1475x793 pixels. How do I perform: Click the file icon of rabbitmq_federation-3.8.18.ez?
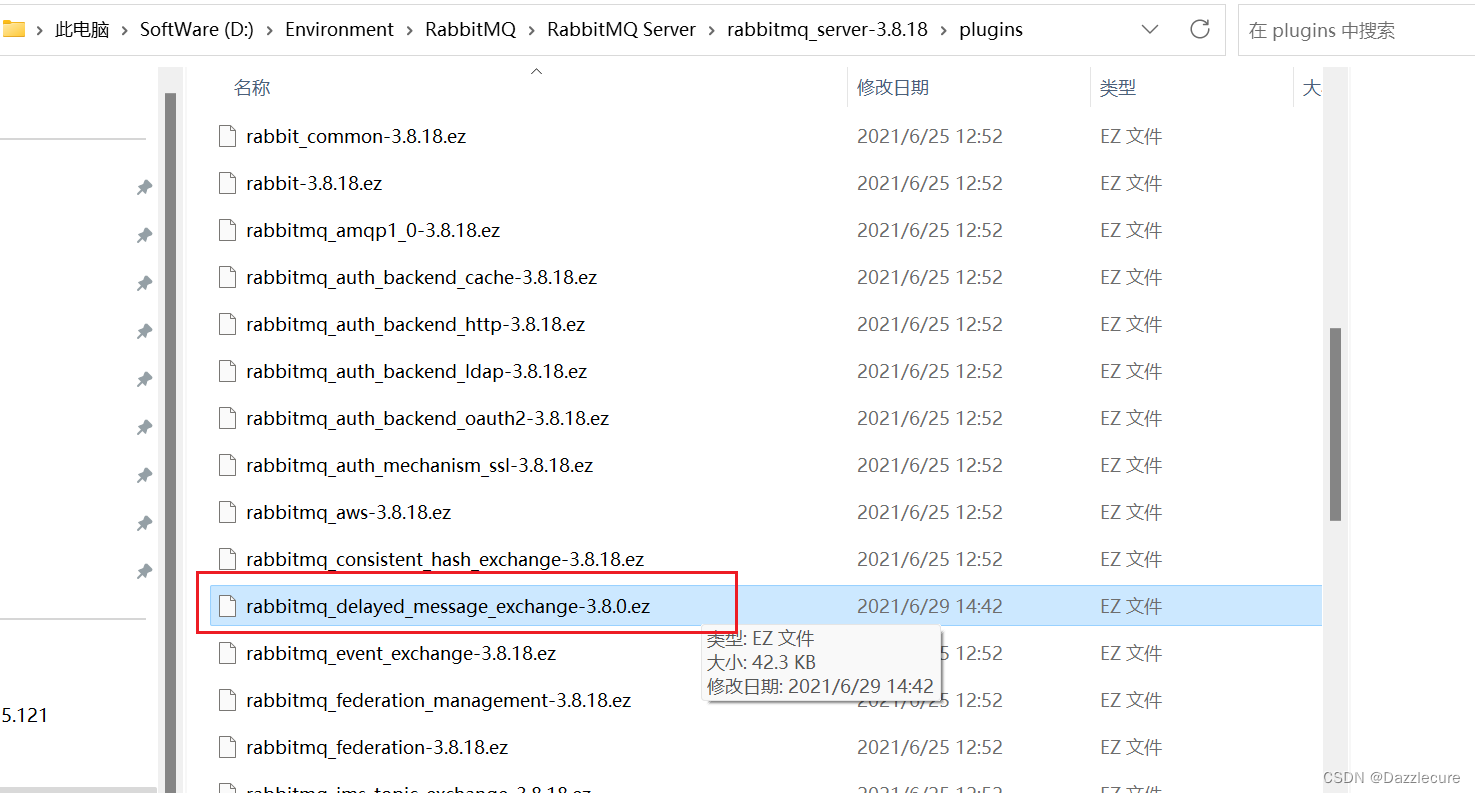tap(228, 747)
